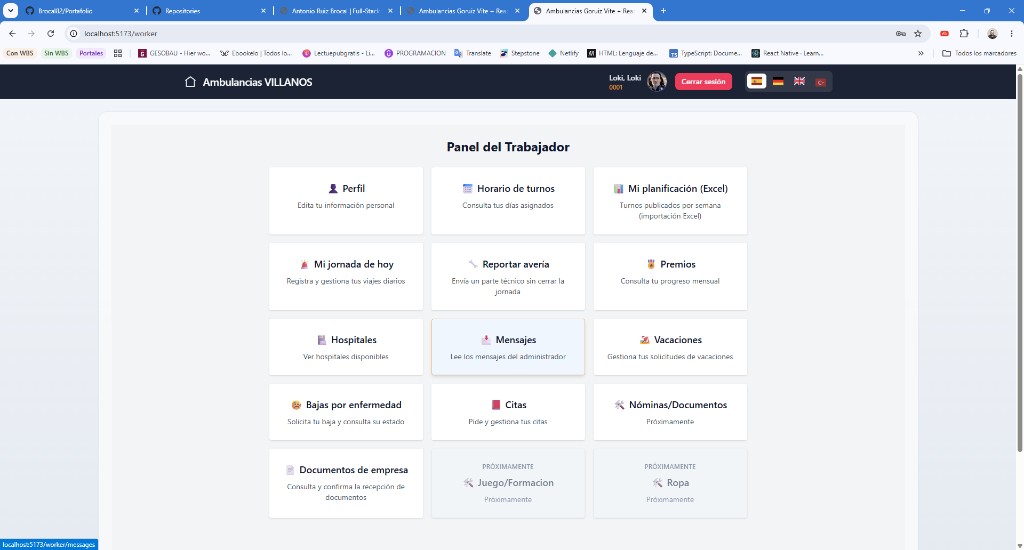Screen dimensions: 1024x550
Task: Switch to the inactive Ambulancias Goruiz Vite tab
Action: (463, 11)
